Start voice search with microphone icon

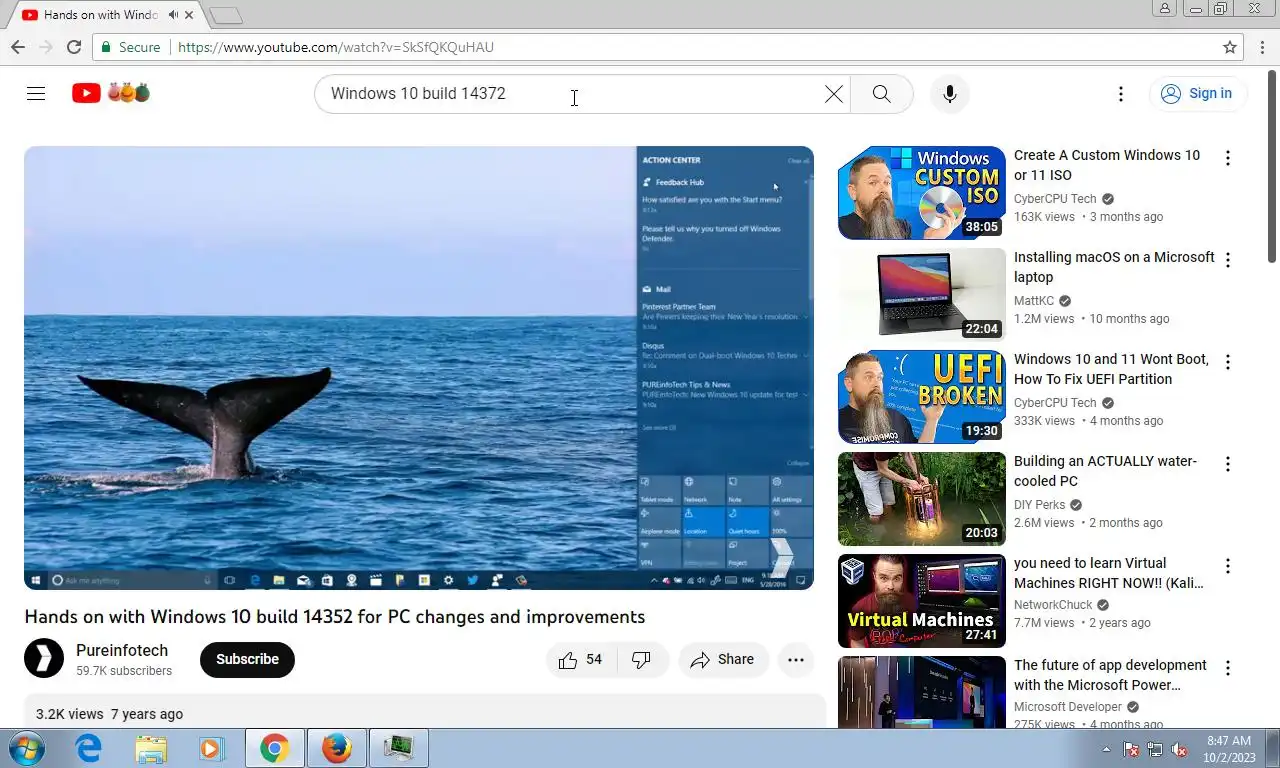[950, 93]
